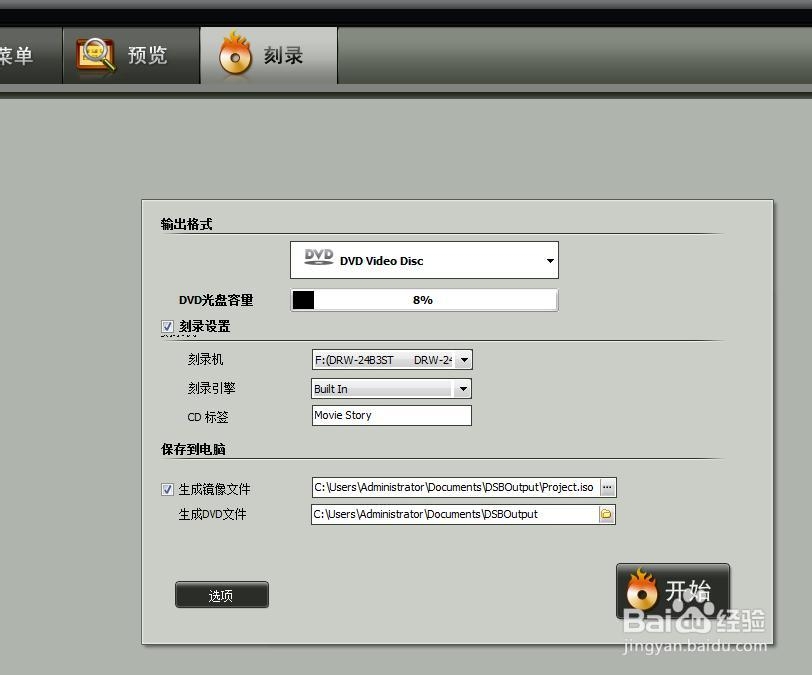Expand the 刻录机 drive dropdown
The image size is (812, 675).
coord(463,359)
